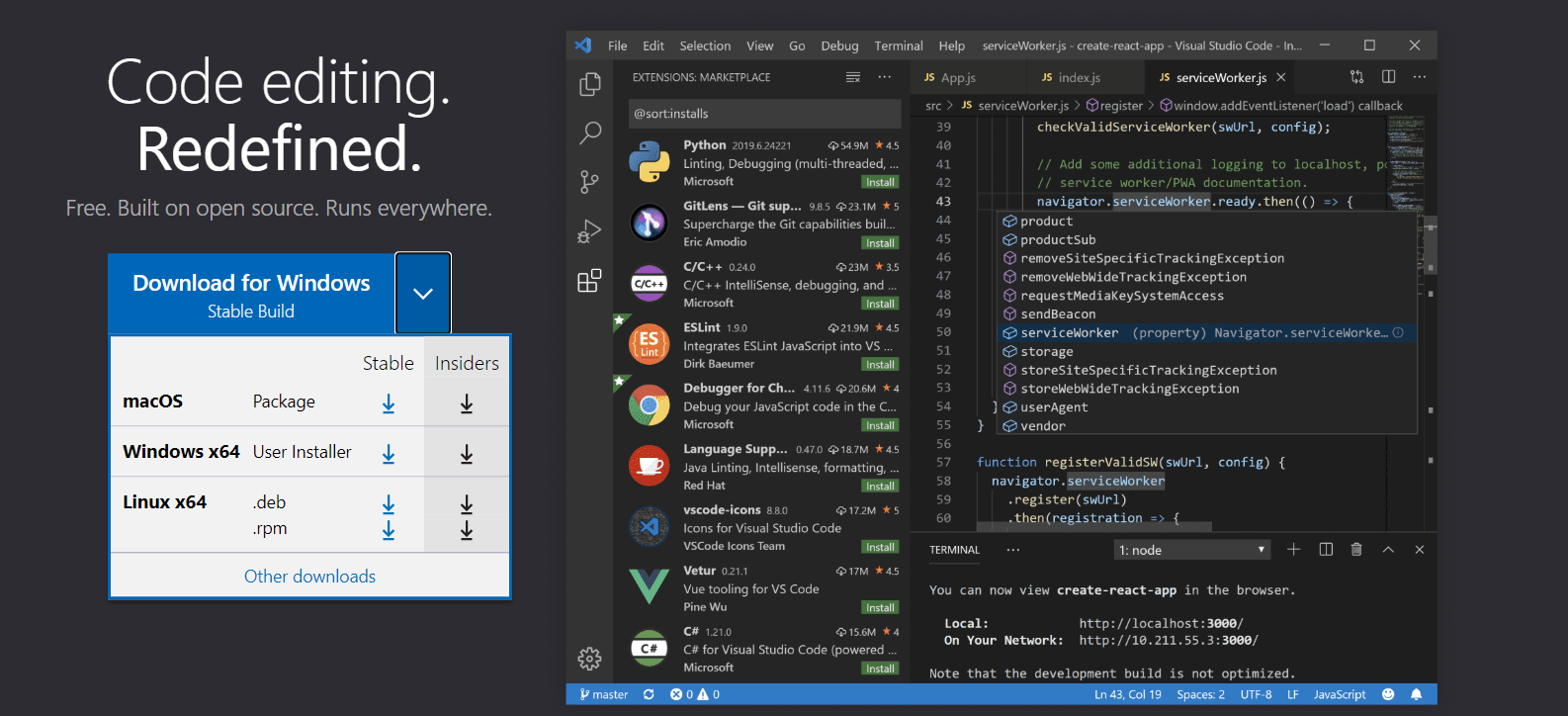Download macOS Stable package
This screenshot has width=1568, height=716.
click(x=389, y=403)
